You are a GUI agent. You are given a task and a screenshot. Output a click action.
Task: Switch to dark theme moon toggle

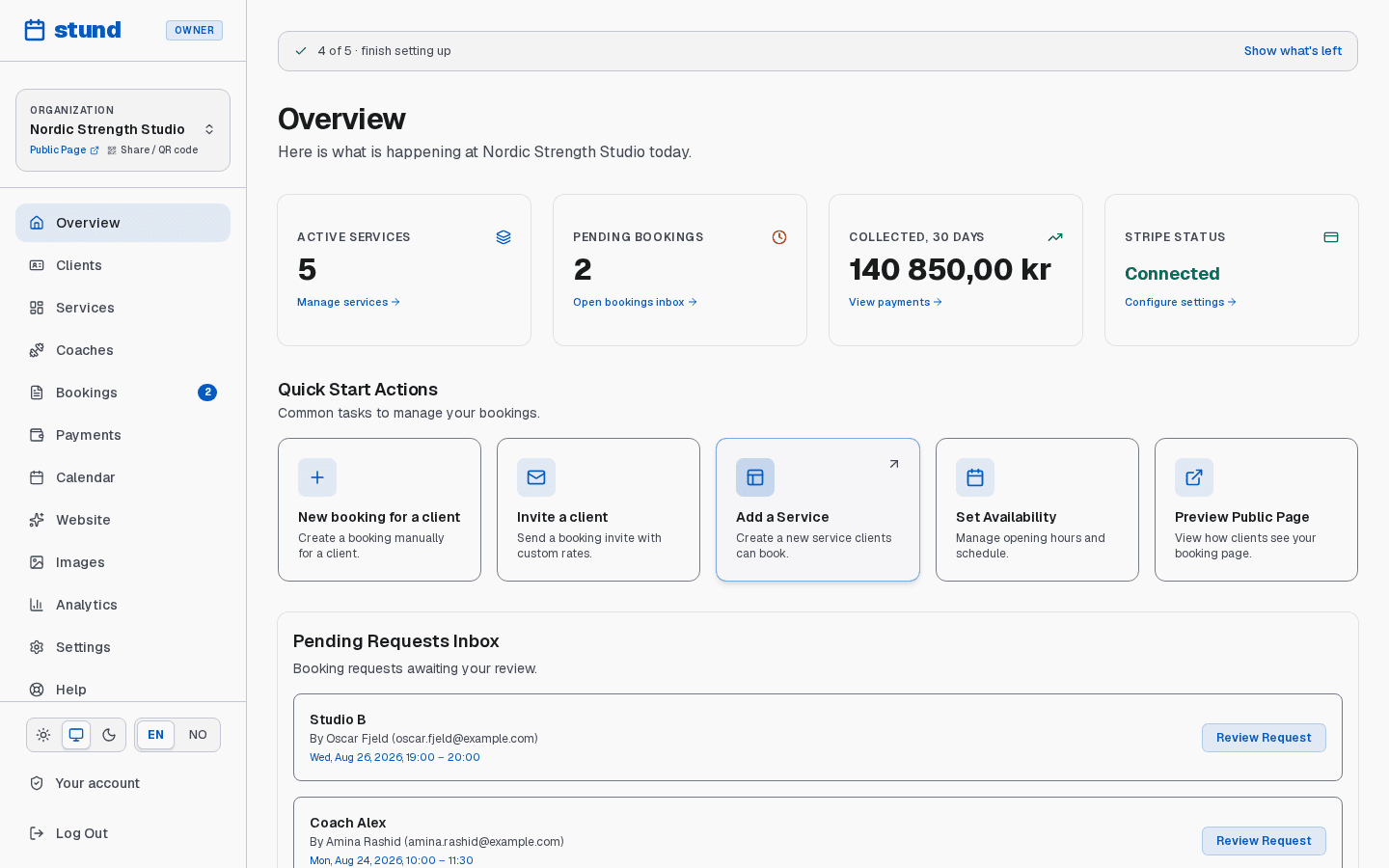click(109, 735)
